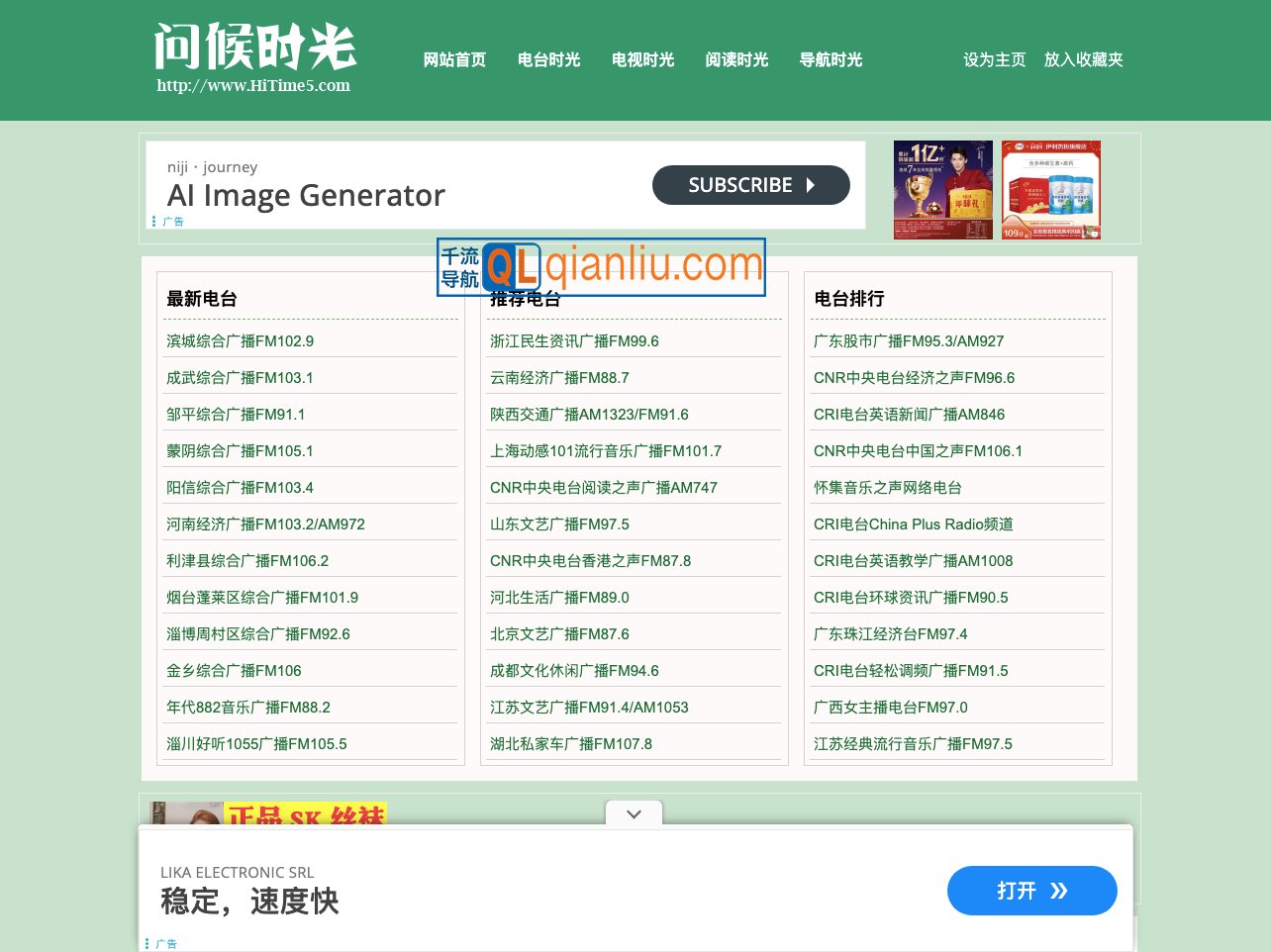This screenshot has width=1271, height=952.
Task: Collapse the chevron above the LIKA ad
Action: pos(634,813)
